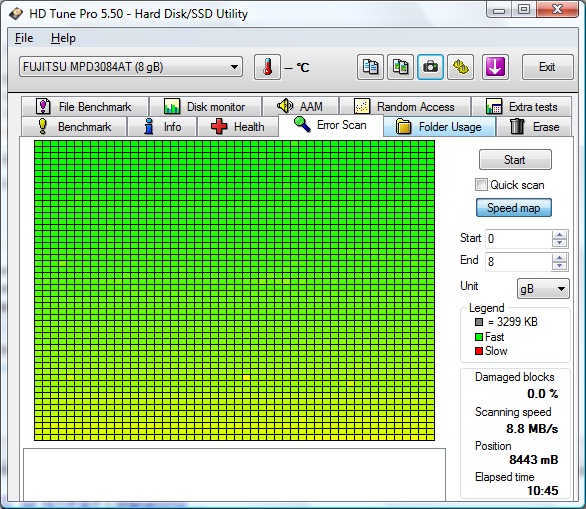This screenshot has height=509, width=586.
Task: Click the End position input field
Action: (x=518, y=262)
